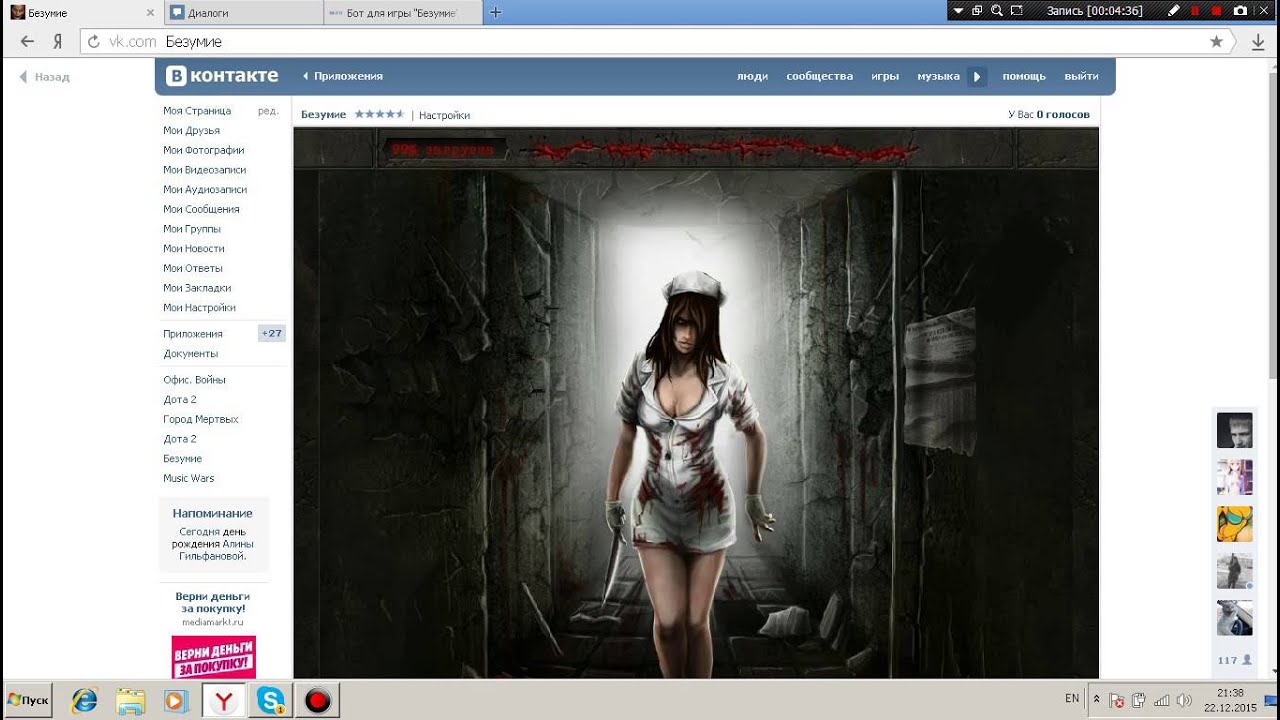Click the recorder window-select icon
The width and height of the screenshot is (1280, 720).
977,10
